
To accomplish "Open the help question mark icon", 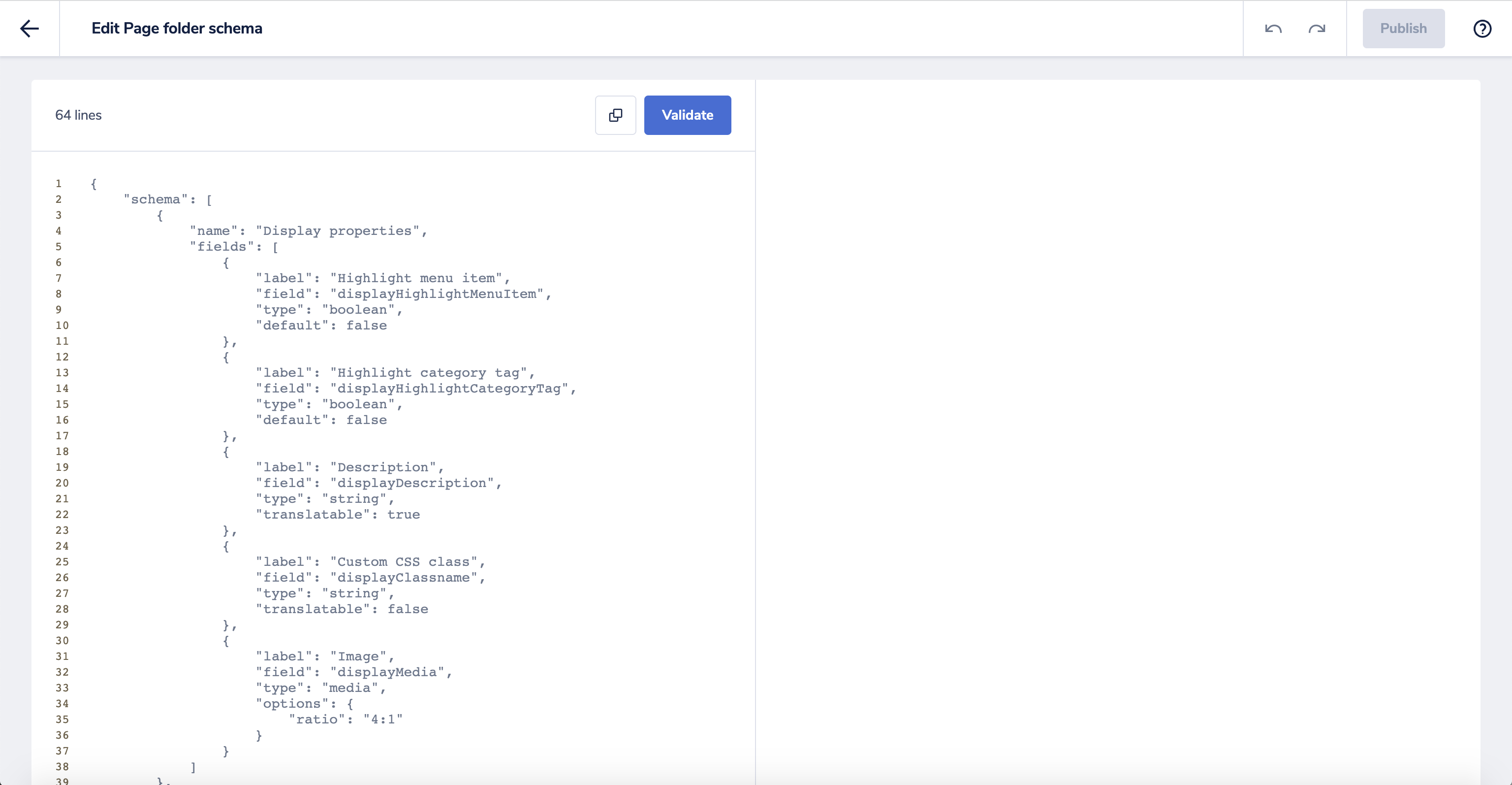I will [x=1482, y=28].
